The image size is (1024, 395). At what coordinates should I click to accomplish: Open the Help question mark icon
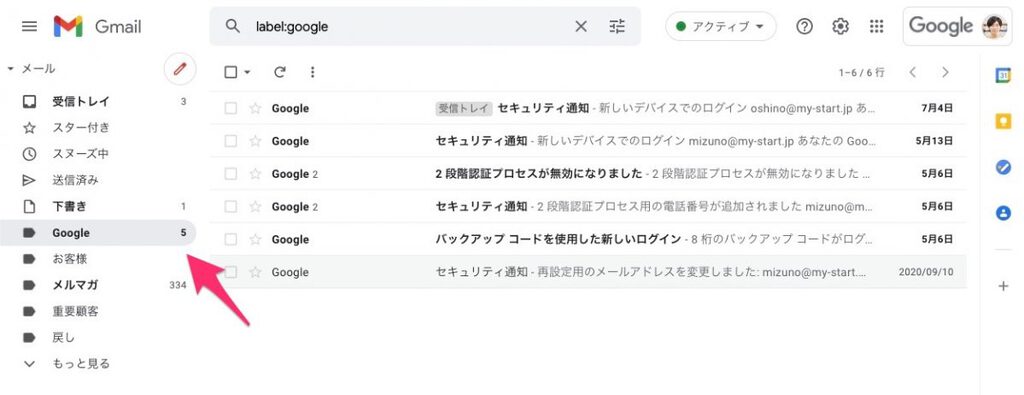(x=805, y=26)
